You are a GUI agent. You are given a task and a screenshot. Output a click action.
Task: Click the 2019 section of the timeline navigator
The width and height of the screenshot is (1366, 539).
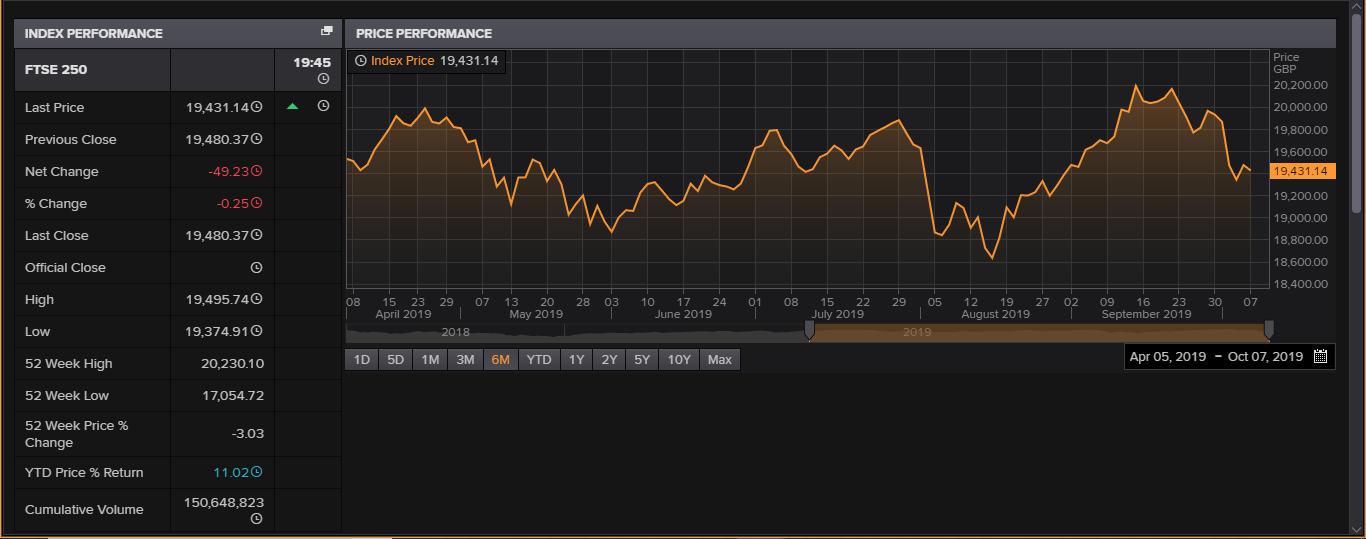(917, 332)
